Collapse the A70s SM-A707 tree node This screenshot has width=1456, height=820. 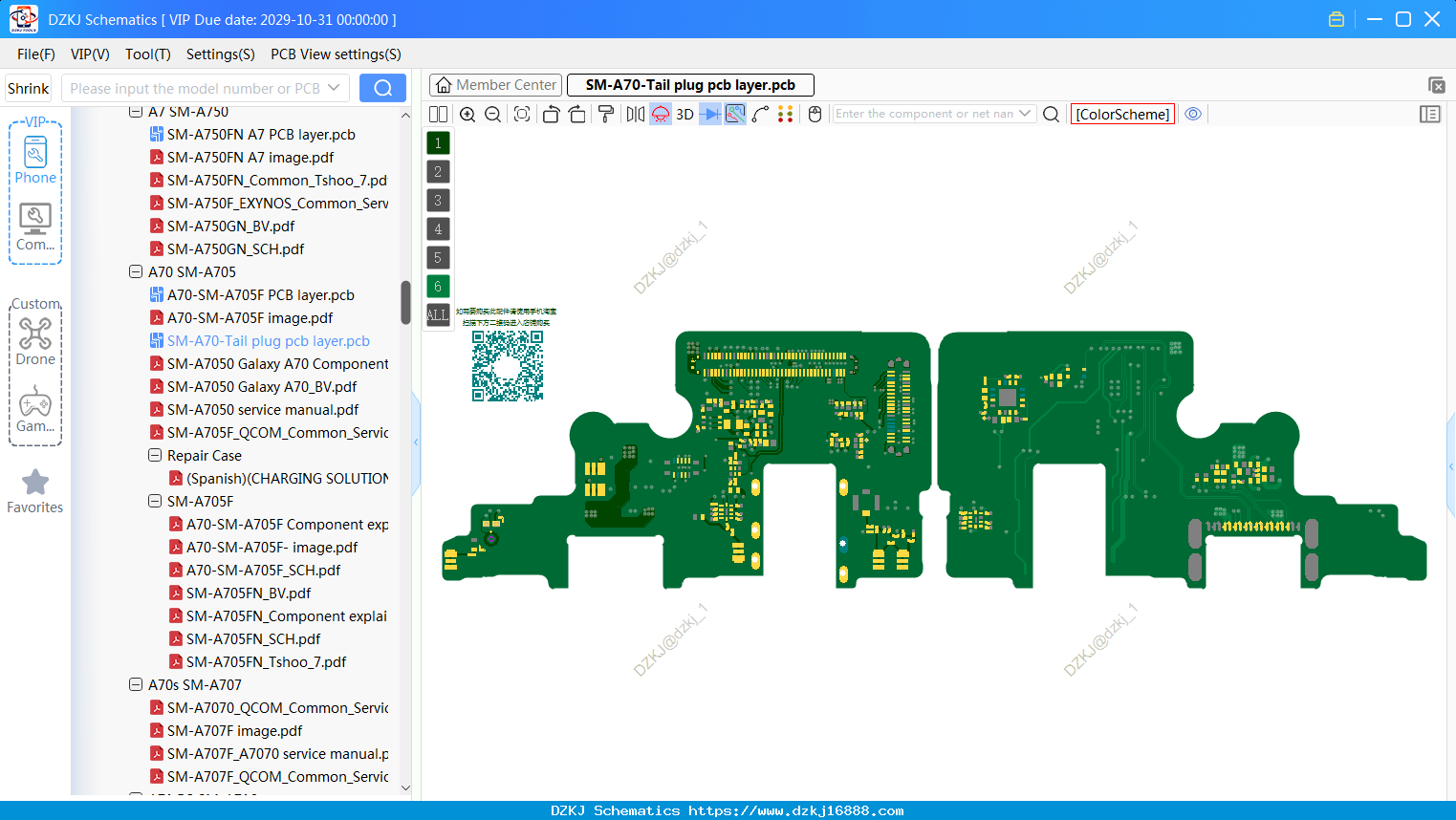(x=136, y=684)
